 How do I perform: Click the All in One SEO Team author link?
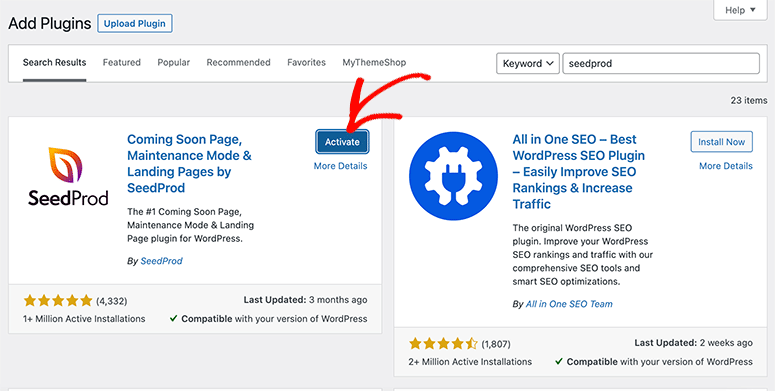569,304
